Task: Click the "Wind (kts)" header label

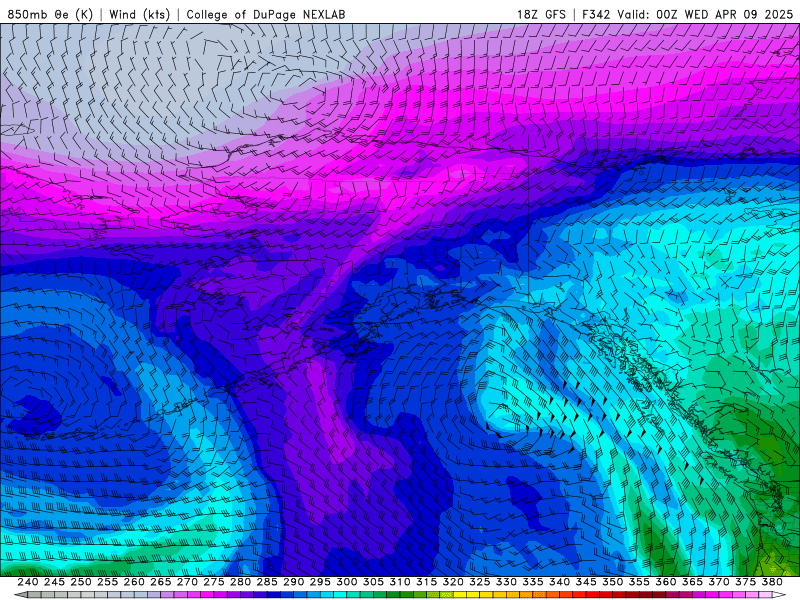Action: click(139, 14)
